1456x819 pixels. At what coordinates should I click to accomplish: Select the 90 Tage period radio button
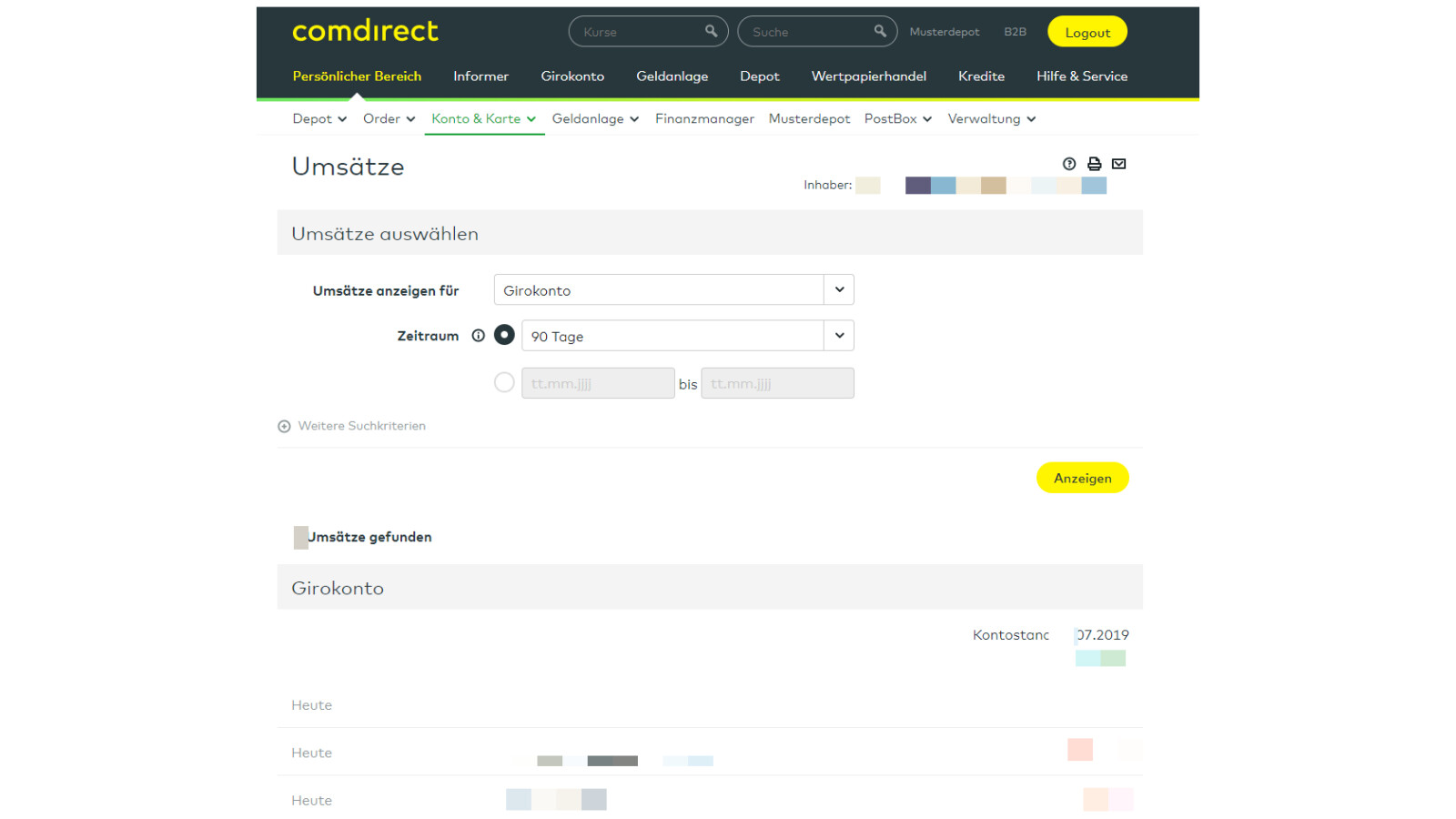click(503, 335)
